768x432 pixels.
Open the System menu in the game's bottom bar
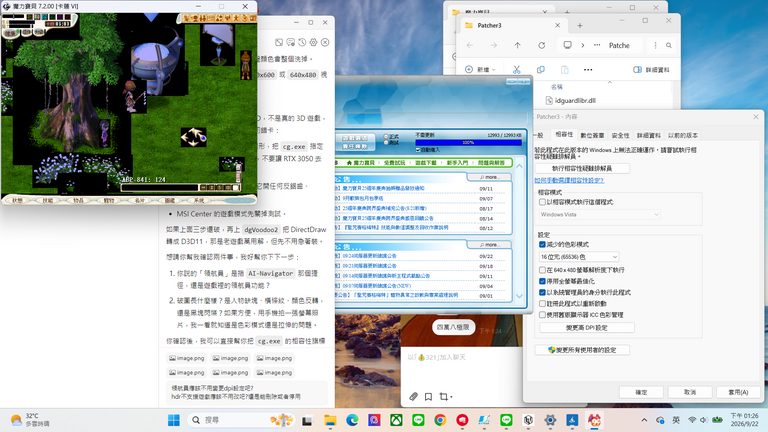[199, 200]
